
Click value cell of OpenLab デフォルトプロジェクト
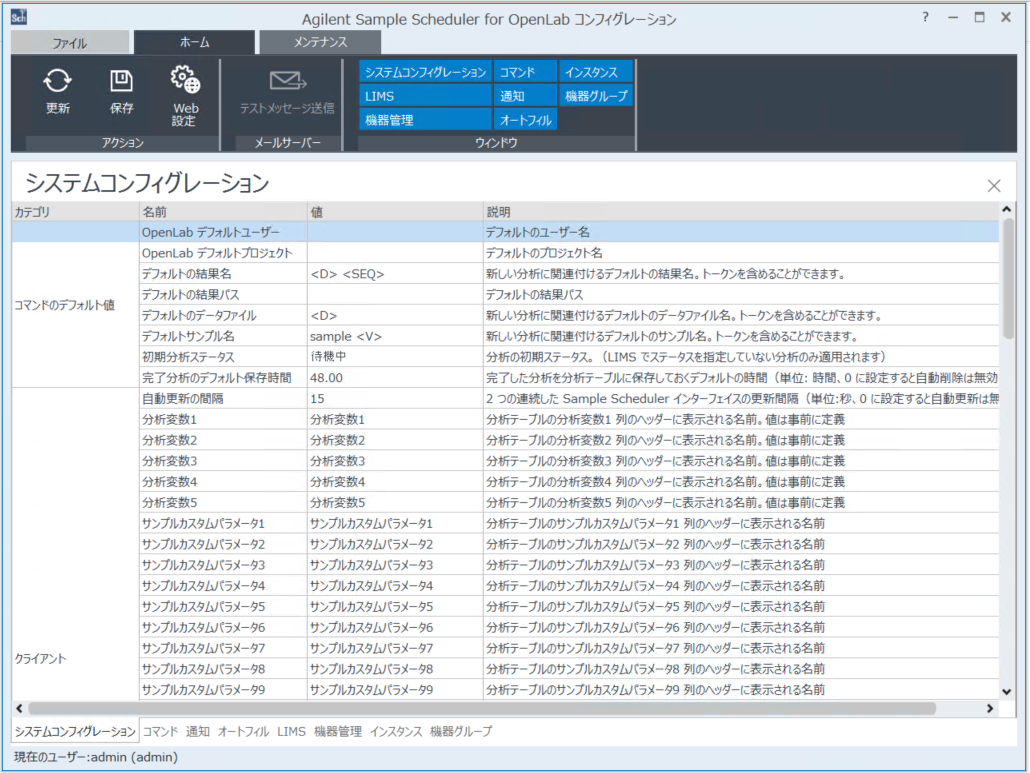pos(395,253)
